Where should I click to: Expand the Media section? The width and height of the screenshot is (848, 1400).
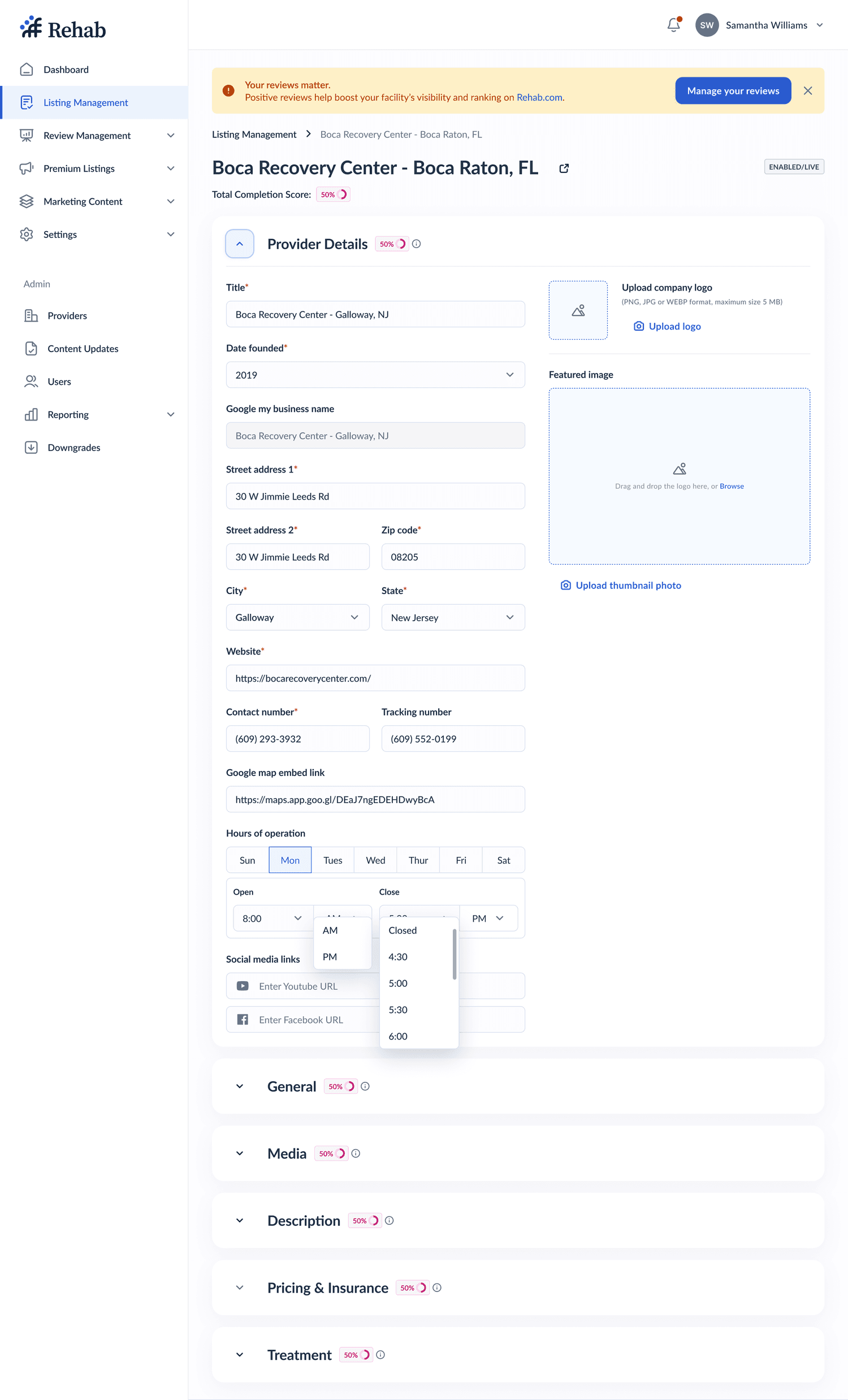[239, 1154]
